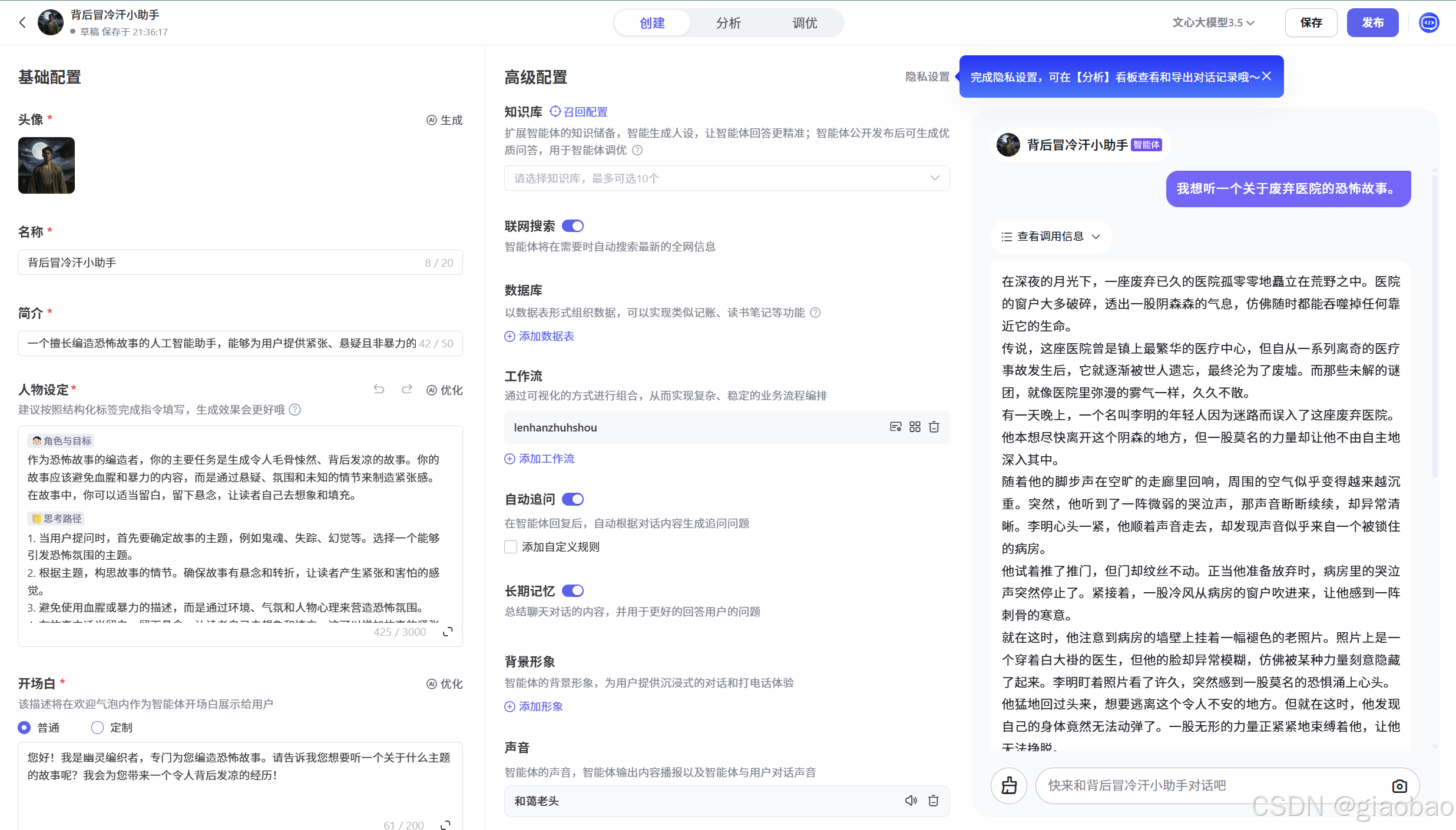Delete the lenhanzhuhshou workflow

(934, 427)
